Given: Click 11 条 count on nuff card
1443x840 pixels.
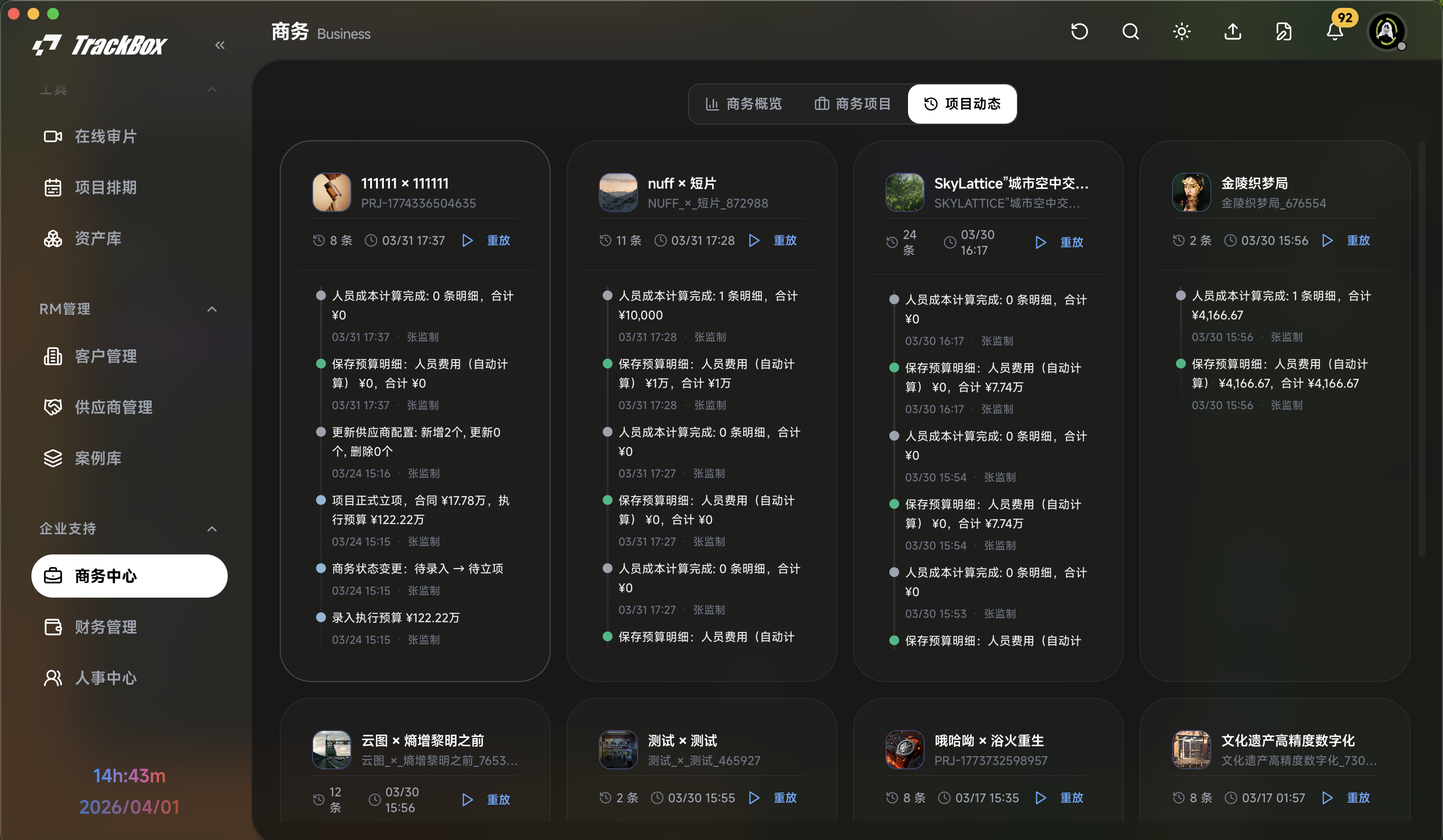Looking at the screenshot, I should pos(620,240).
